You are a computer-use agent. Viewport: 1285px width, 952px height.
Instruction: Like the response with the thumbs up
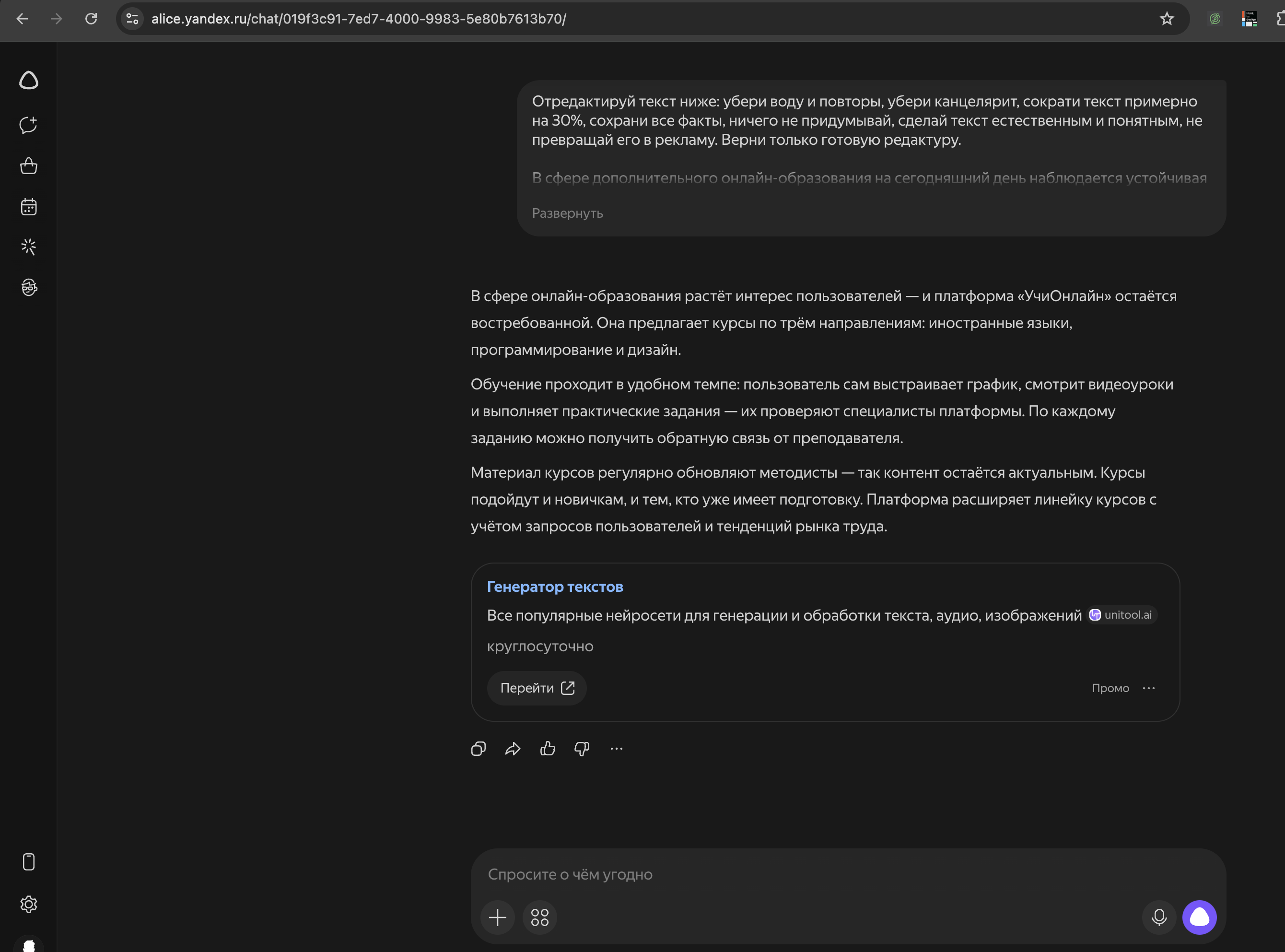point(548,749)
